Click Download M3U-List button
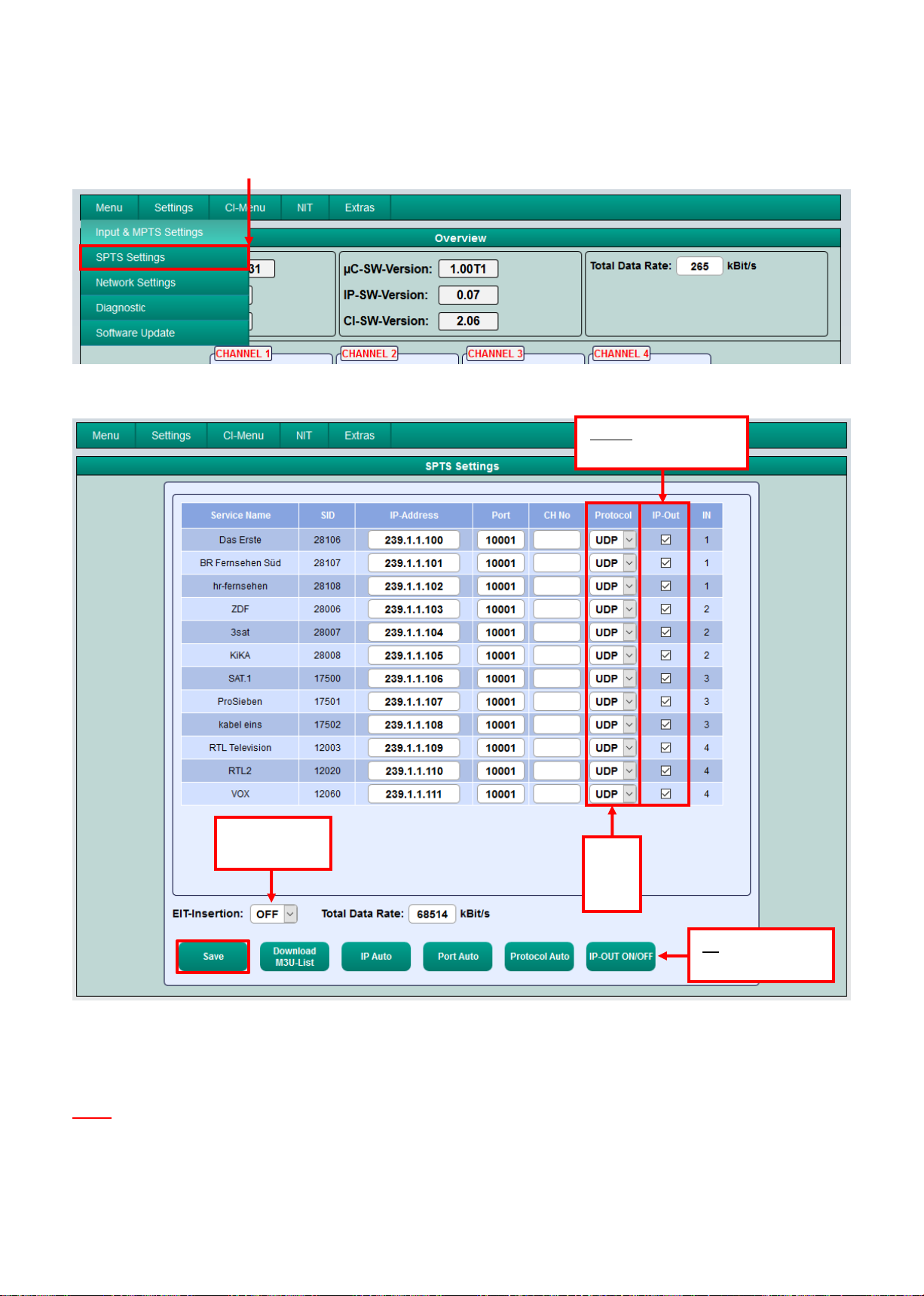Image resolution: width=924 pixels, height=1296 pixels. [x=295, y=957]
